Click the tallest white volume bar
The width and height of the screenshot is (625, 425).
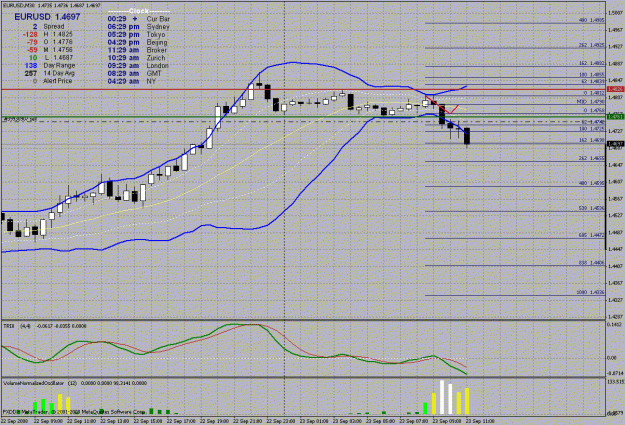click(x=442, y=397)
